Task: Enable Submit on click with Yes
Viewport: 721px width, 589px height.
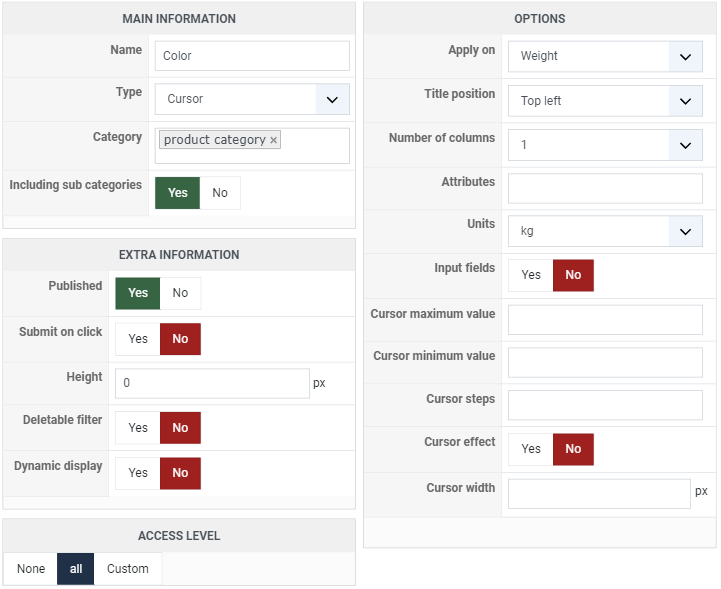Action: [x=138, y=339]
